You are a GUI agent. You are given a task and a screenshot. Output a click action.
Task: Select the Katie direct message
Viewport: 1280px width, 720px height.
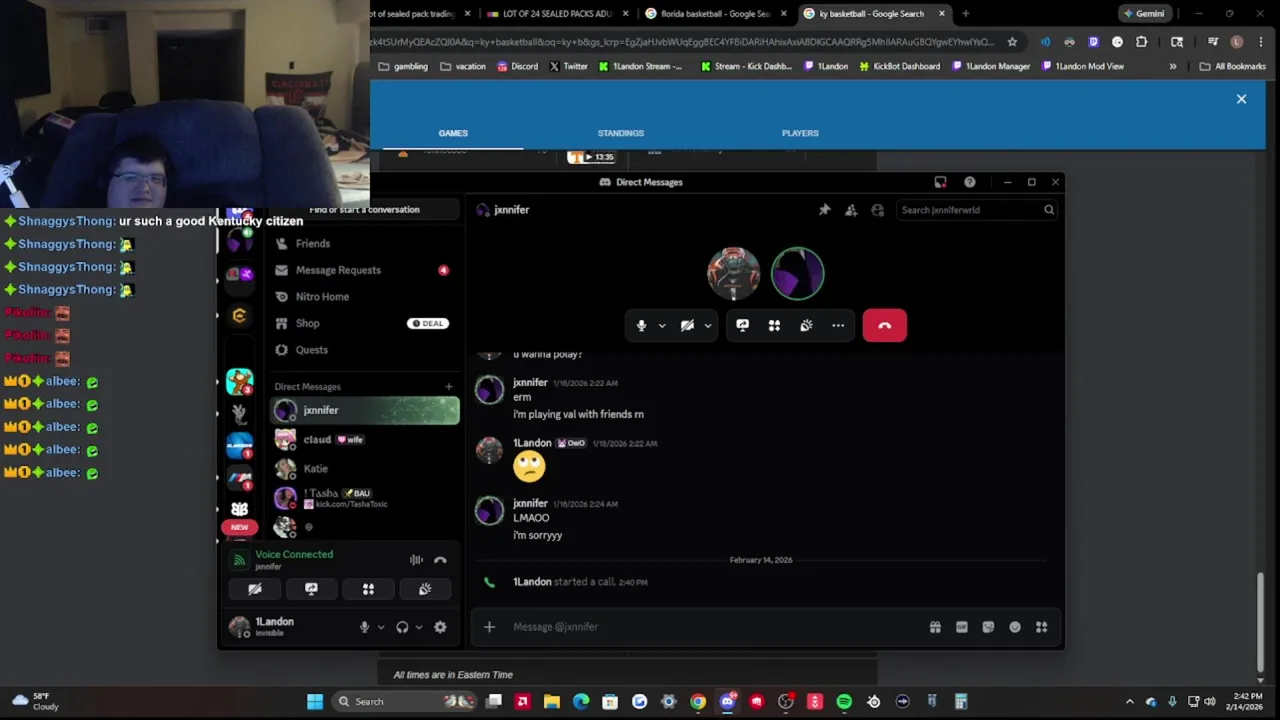[365, 468]
